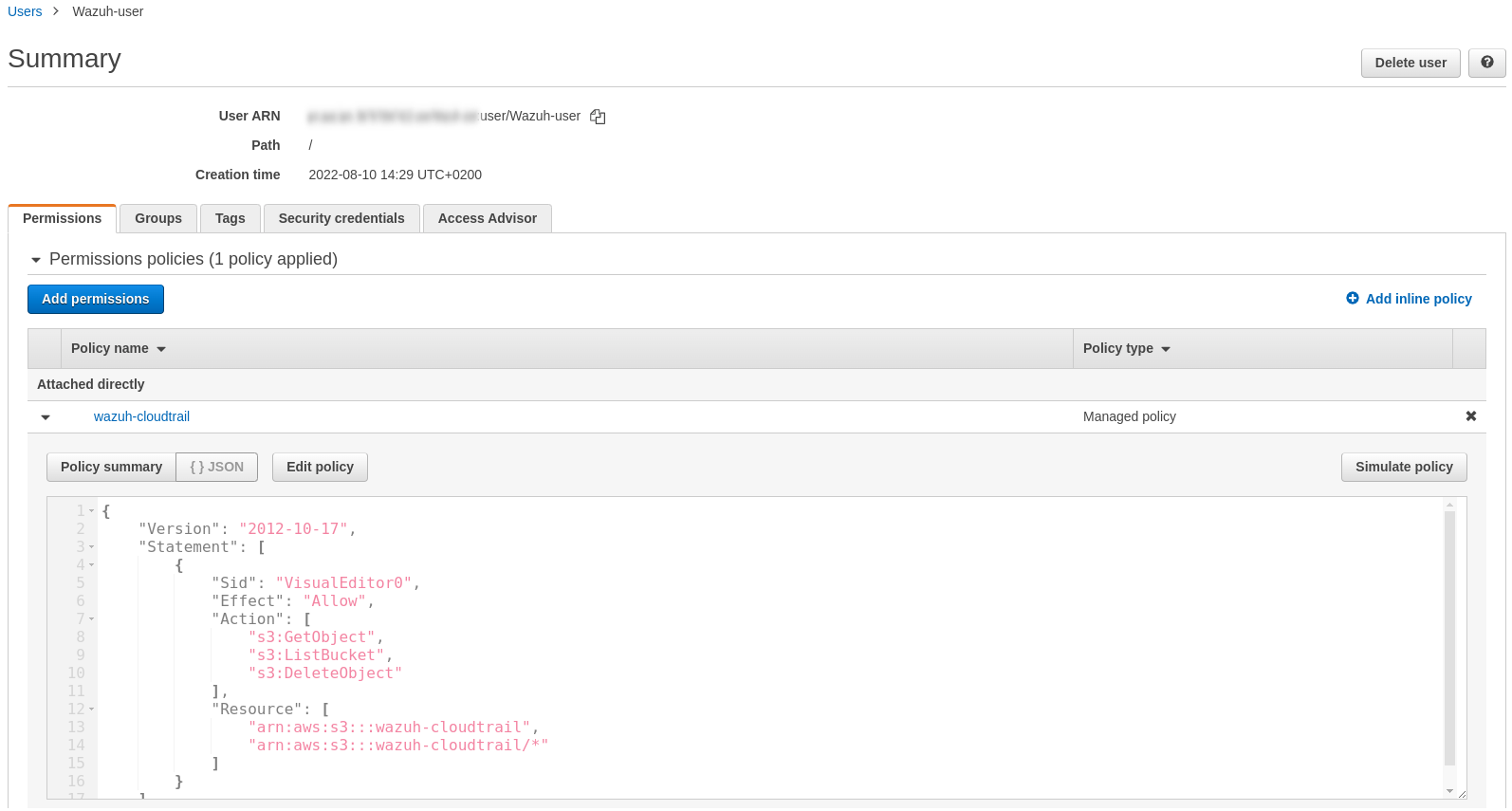View the Access Advisor tab

pyautogui.click(x=488, y=218)
